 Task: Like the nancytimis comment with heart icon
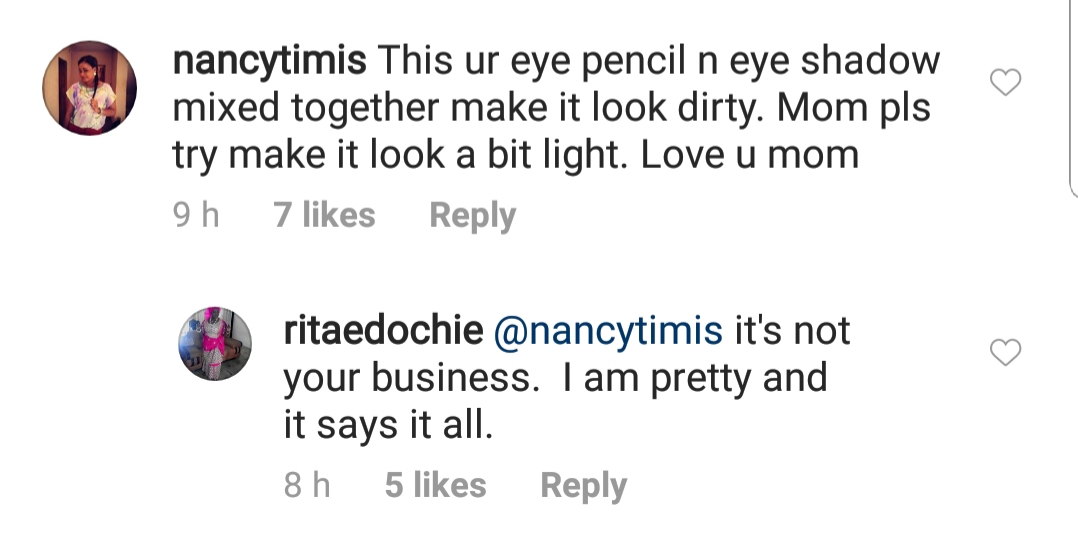click(x=1004, y=83)
